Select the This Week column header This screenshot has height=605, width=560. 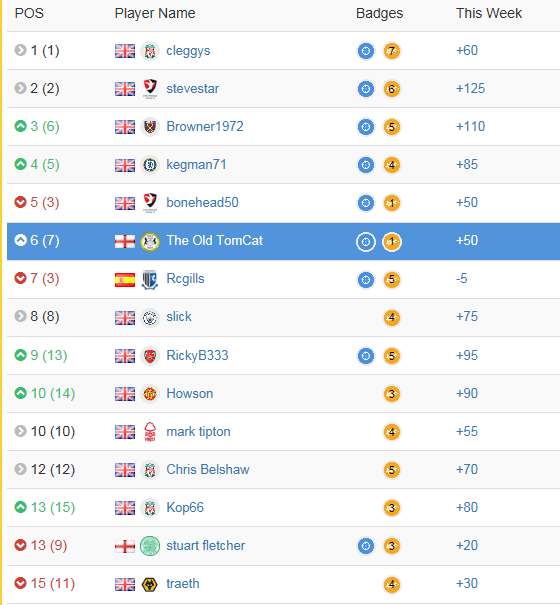click(x=489, y=14)
